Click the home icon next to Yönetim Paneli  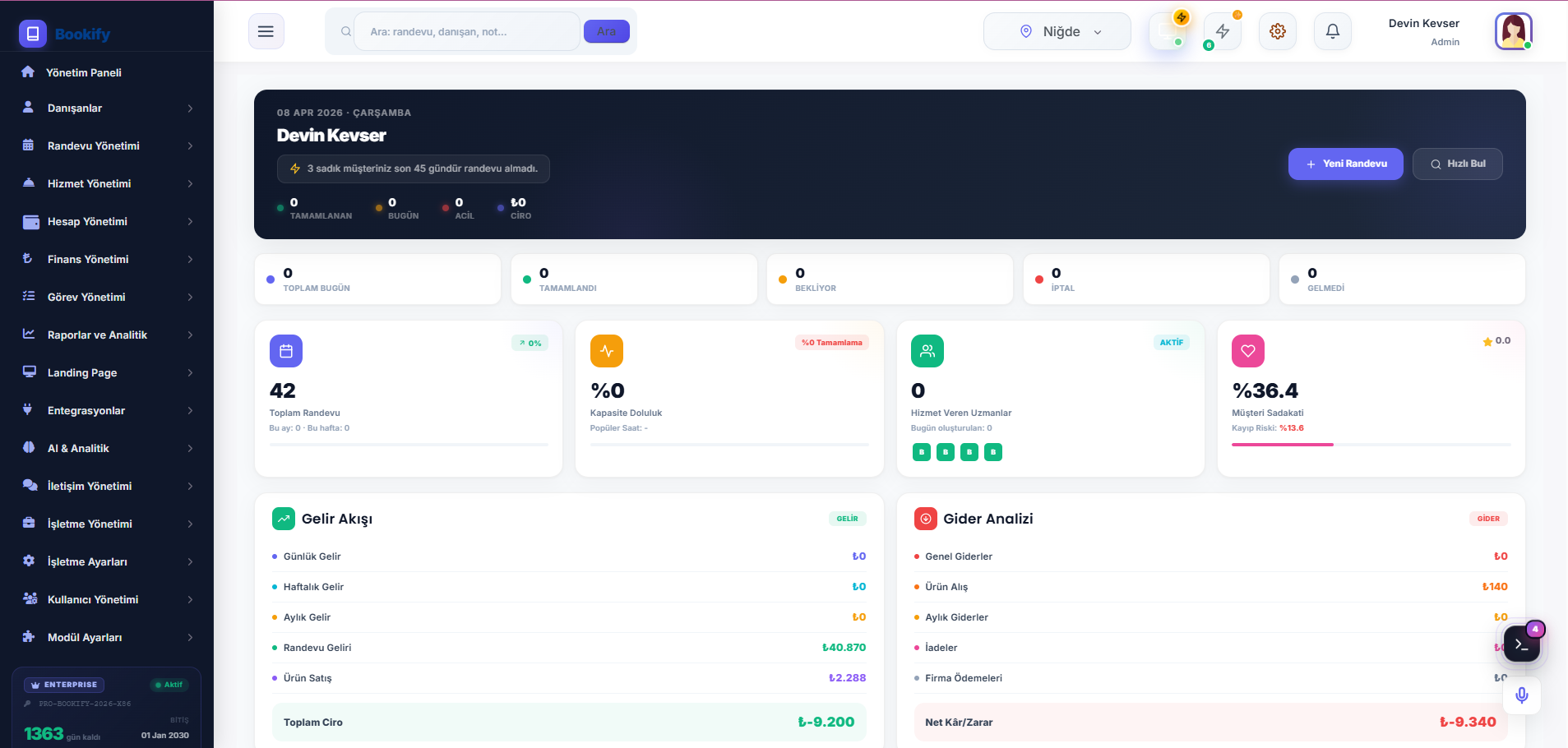coord(28,72)
